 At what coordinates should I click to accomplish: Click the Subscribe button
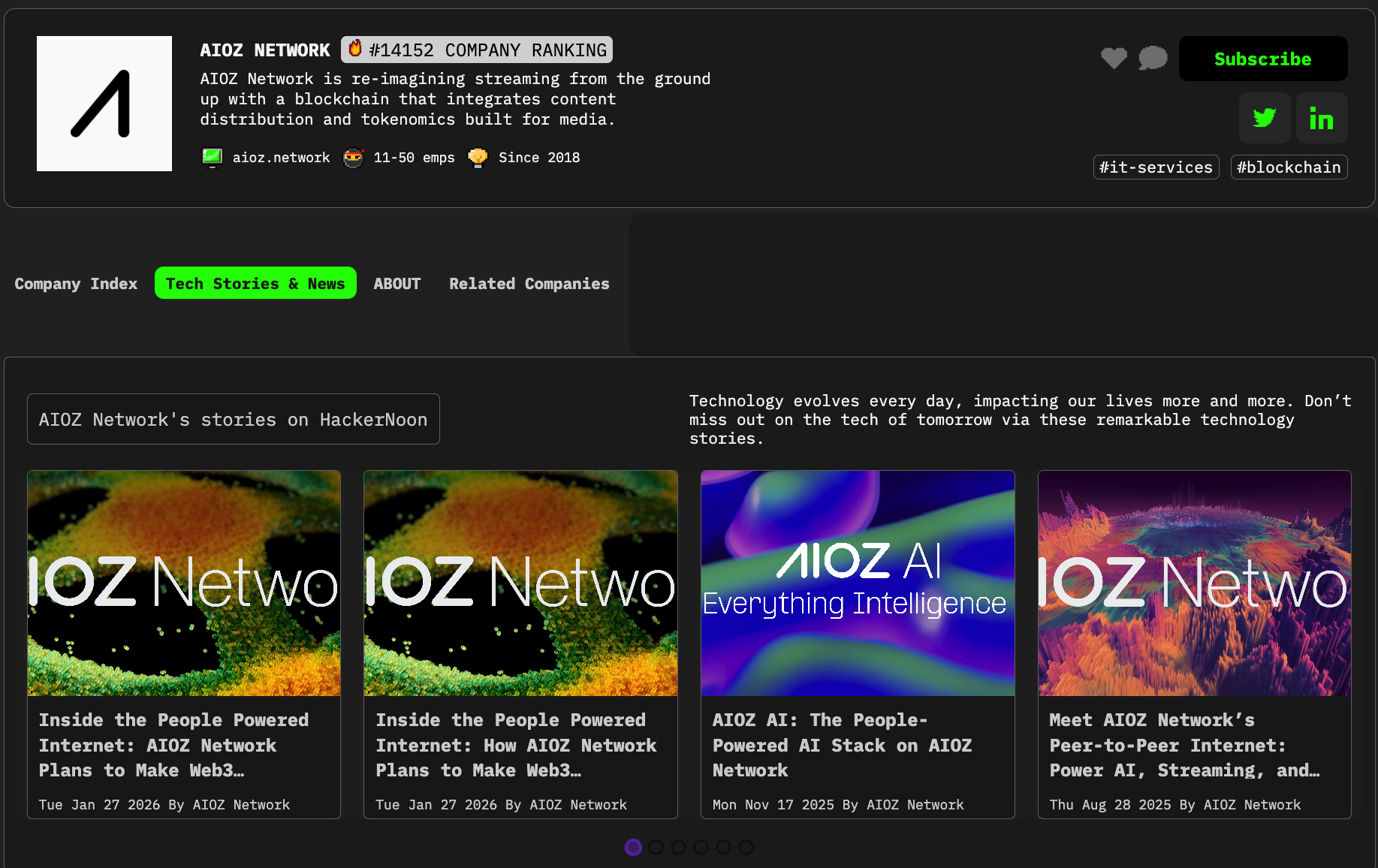(x=1262, y=58)
